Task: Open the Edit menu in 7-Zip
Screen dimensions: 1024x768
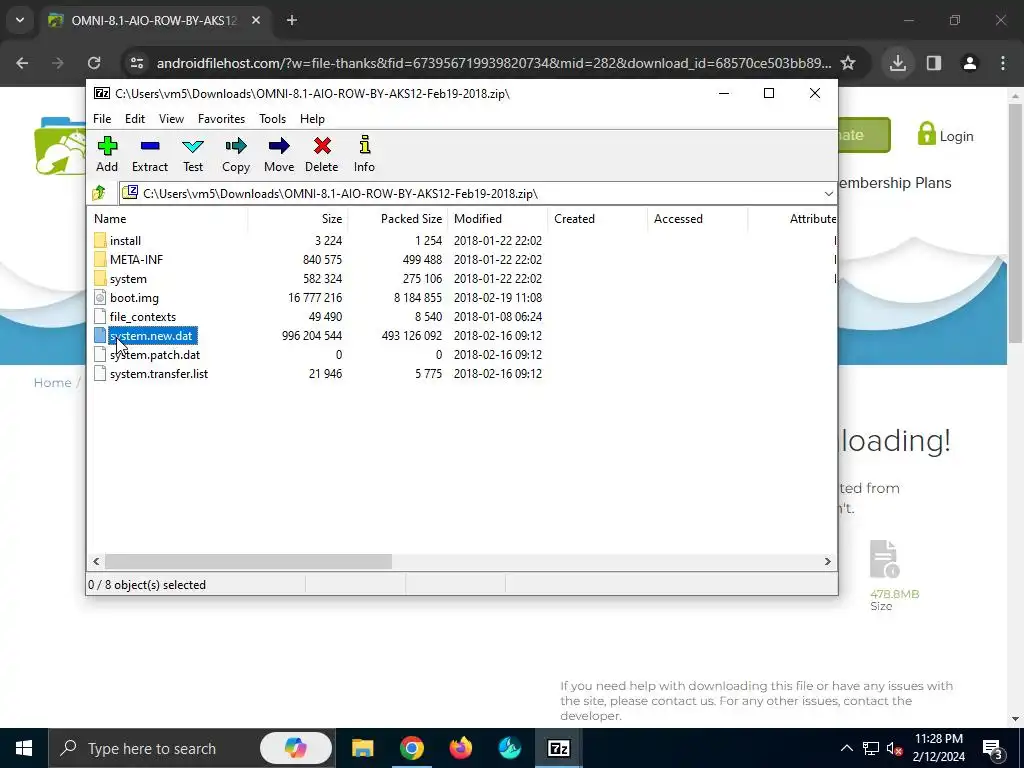Action: (x=135, y=119)
